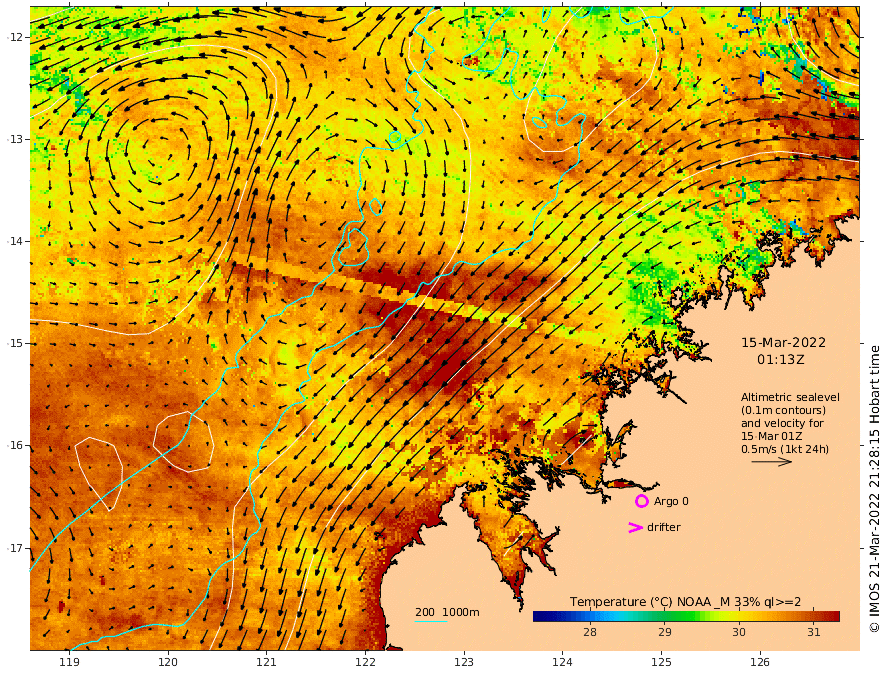This screenshot has width=880, height=680.
Task: Click the (0.1m contours) text line
Action: pyautogui.click(x=783, y=410)
